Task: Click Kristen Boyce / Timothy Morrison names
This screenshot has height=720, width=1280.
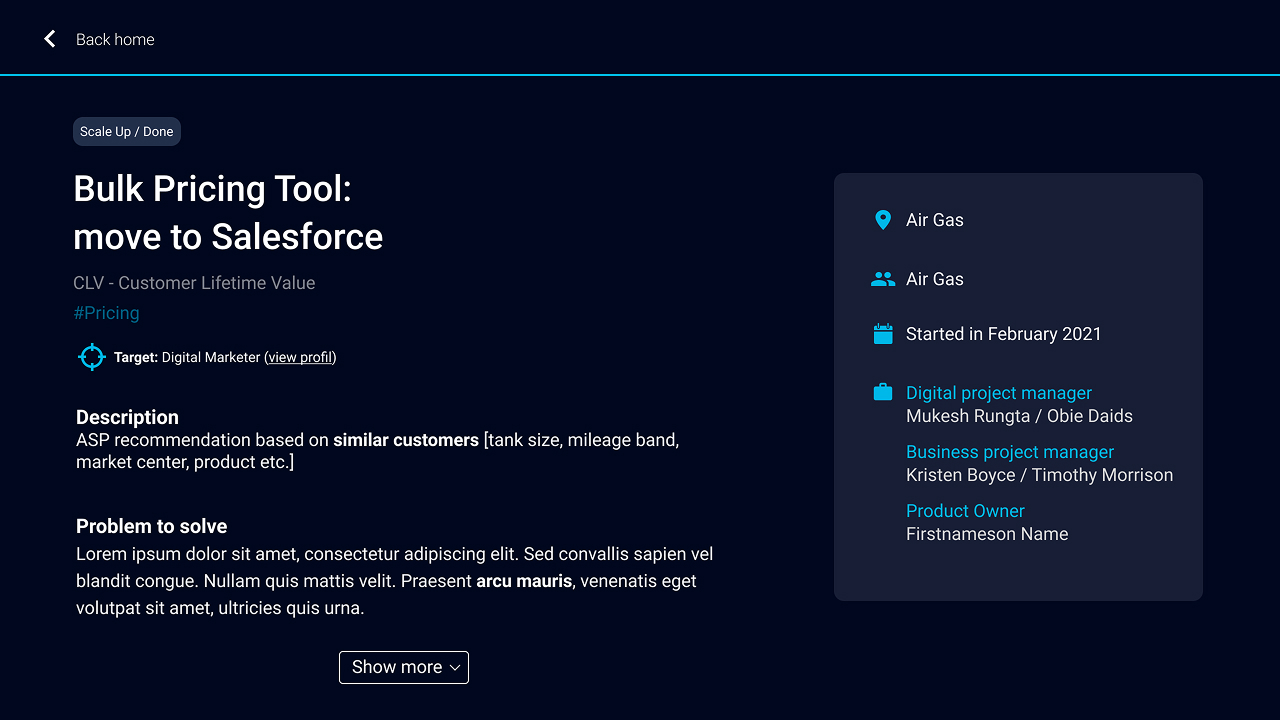Action: click(1039, 475)
